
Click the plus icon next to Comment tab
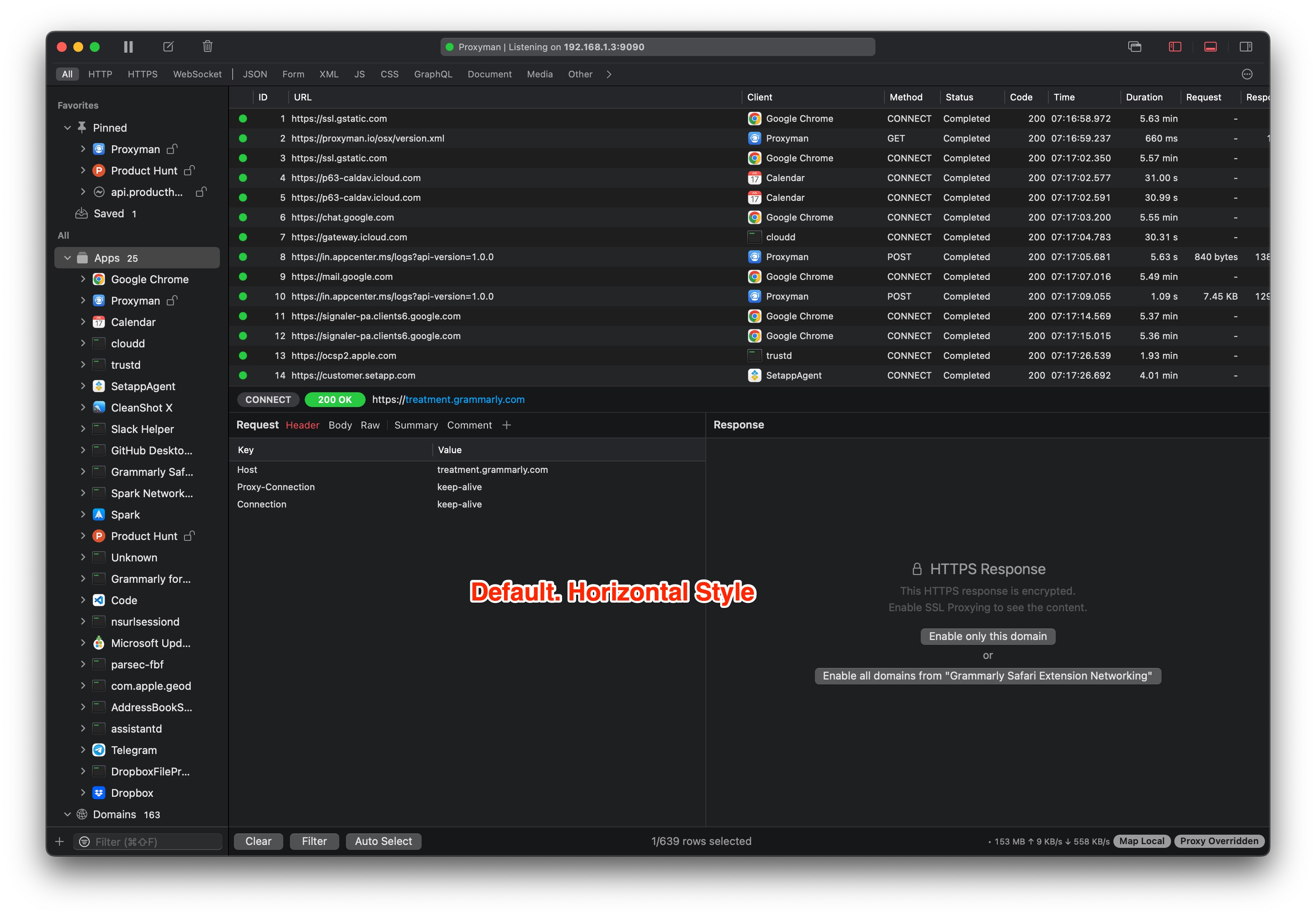point(507,425)
